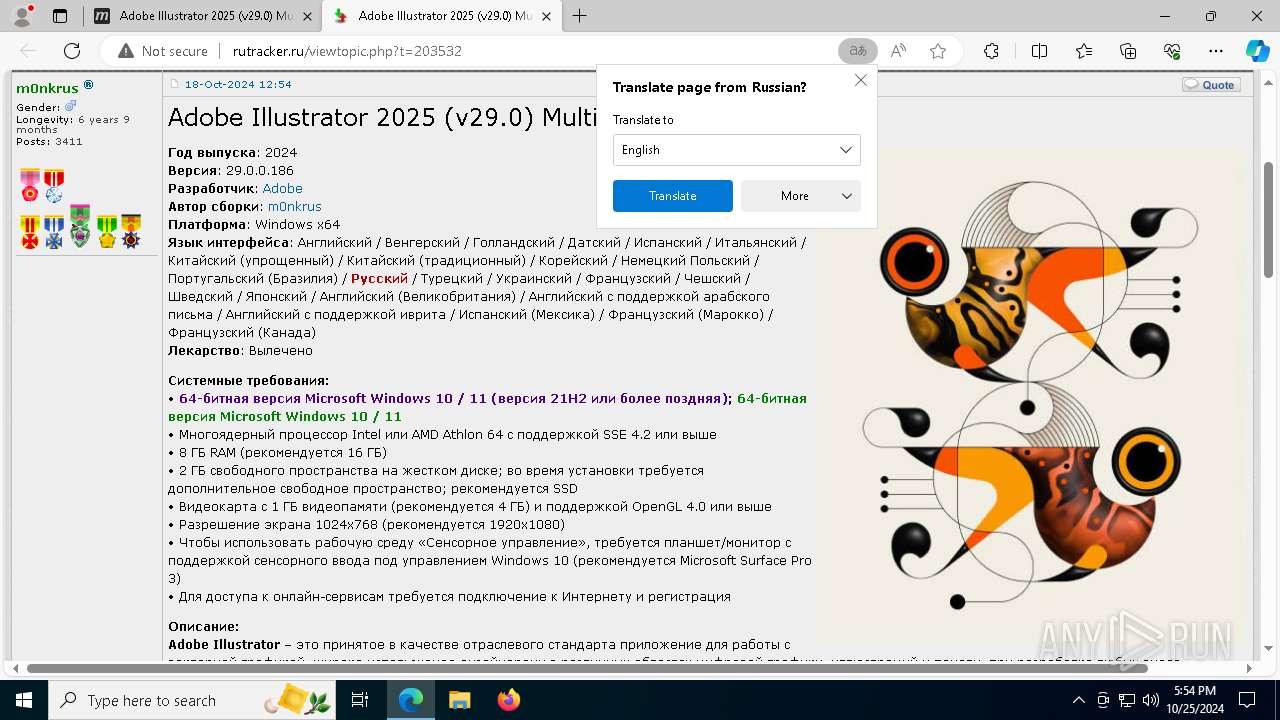Click the 21H2 Windows 10/11 requirement link

[454, 399]
